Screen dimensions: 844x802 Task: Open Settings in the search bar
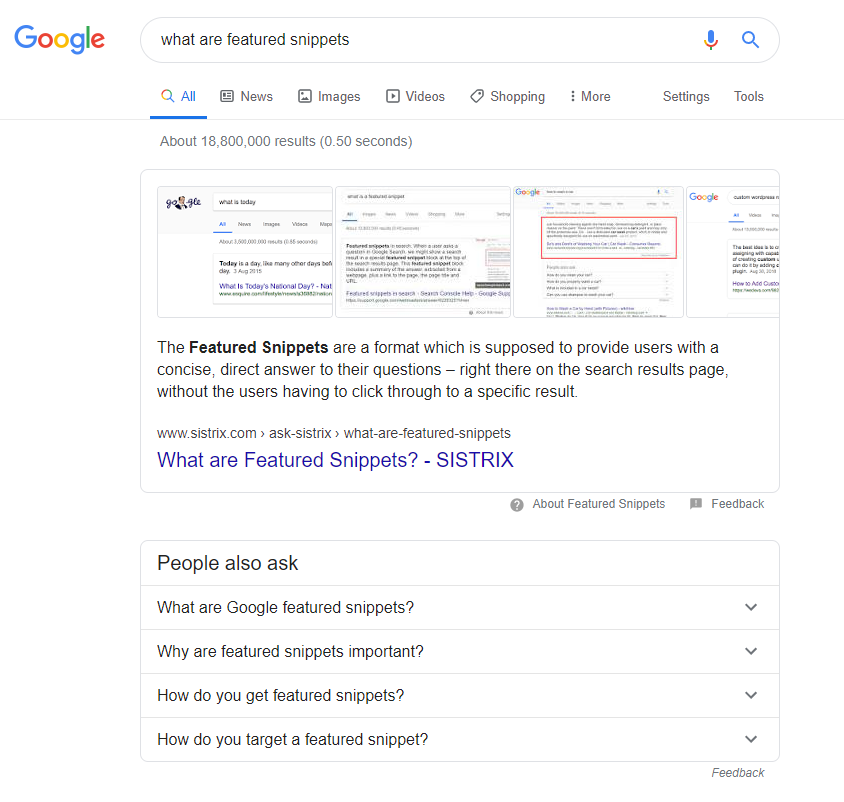click(x=686, y=96)
